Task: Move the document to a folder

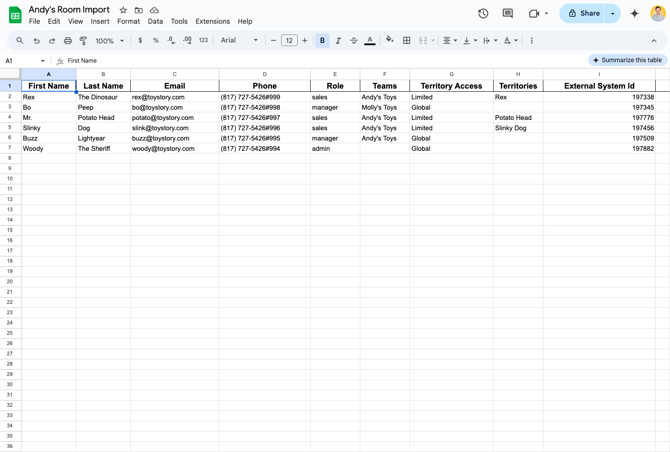Action: click(x=138, y=10)
